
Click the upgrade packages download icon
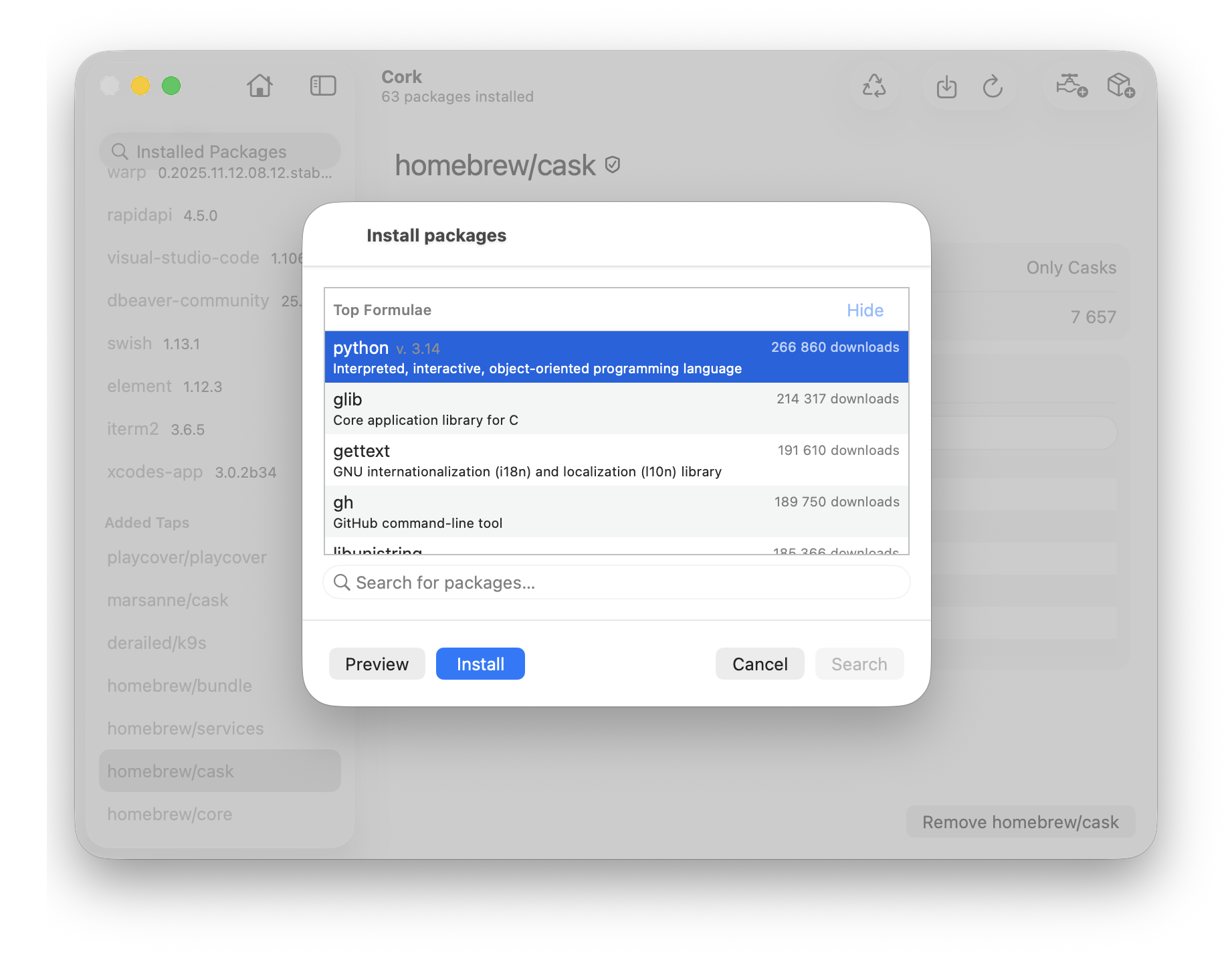[x=946, y=87]
